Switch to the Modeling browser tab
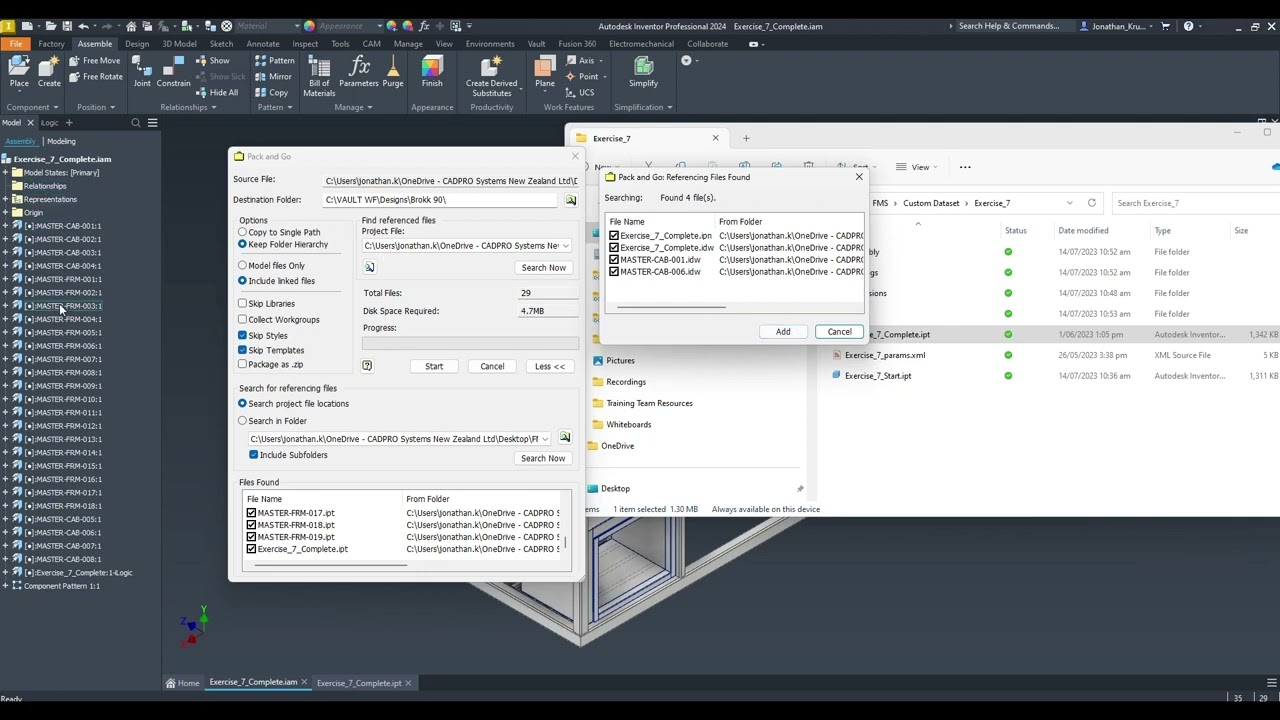Screen dimensions: 1280x720 tap(61, 141)
